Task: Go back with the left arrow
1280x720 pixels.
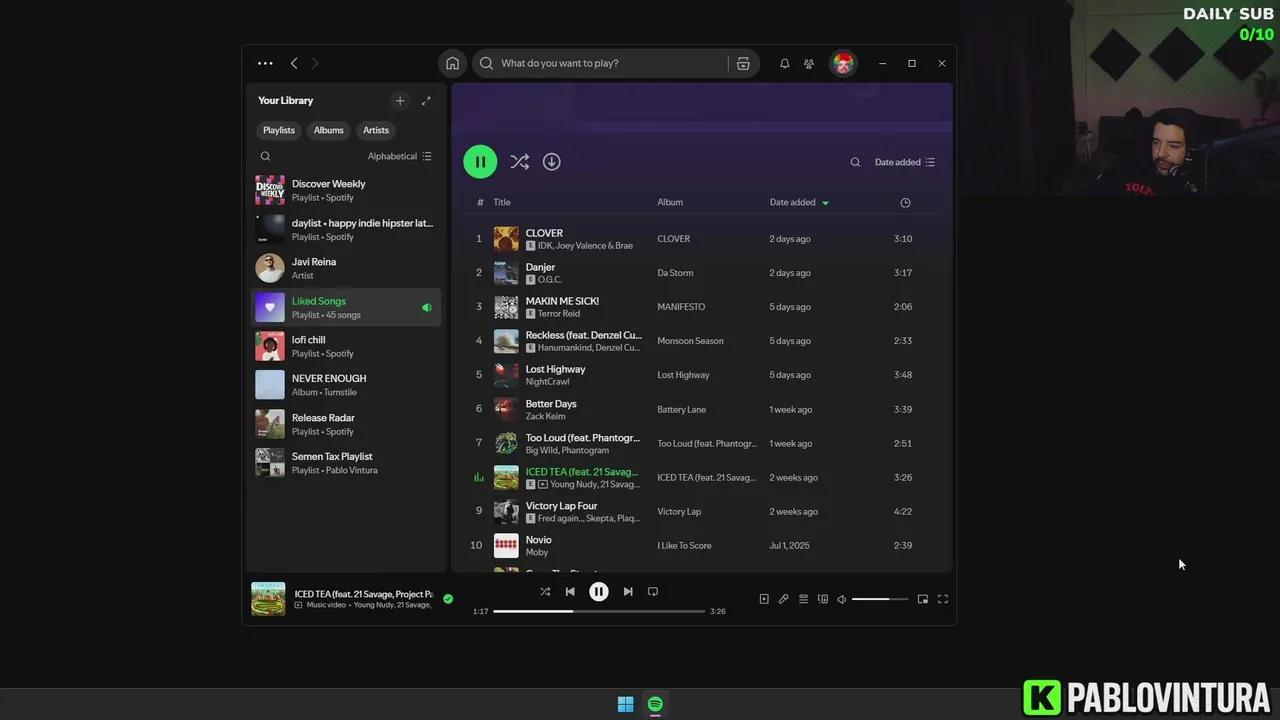Action: tap(294, 63)
